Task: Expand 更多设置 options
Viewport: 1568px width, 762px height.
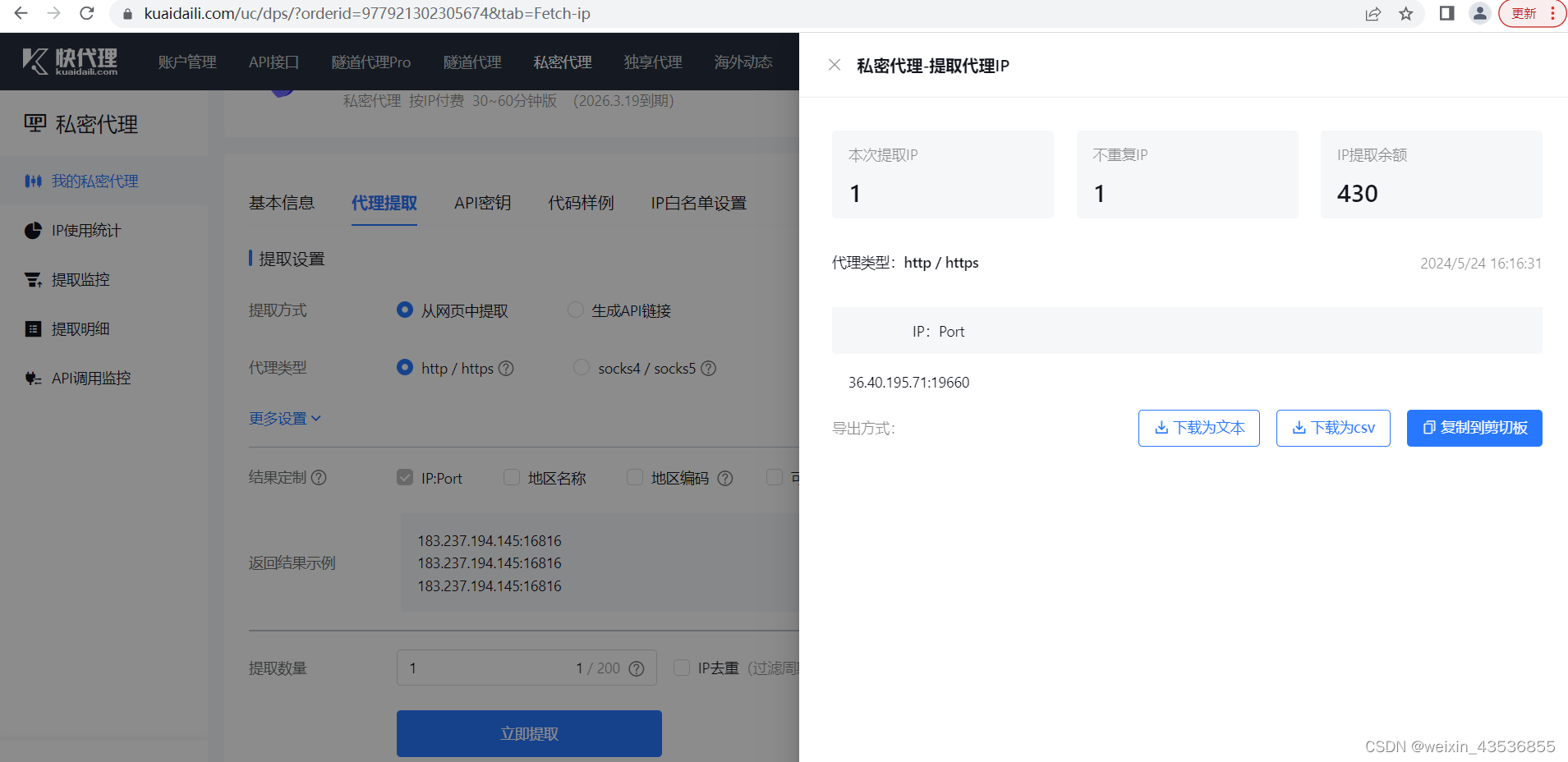Action: point(285,419)
